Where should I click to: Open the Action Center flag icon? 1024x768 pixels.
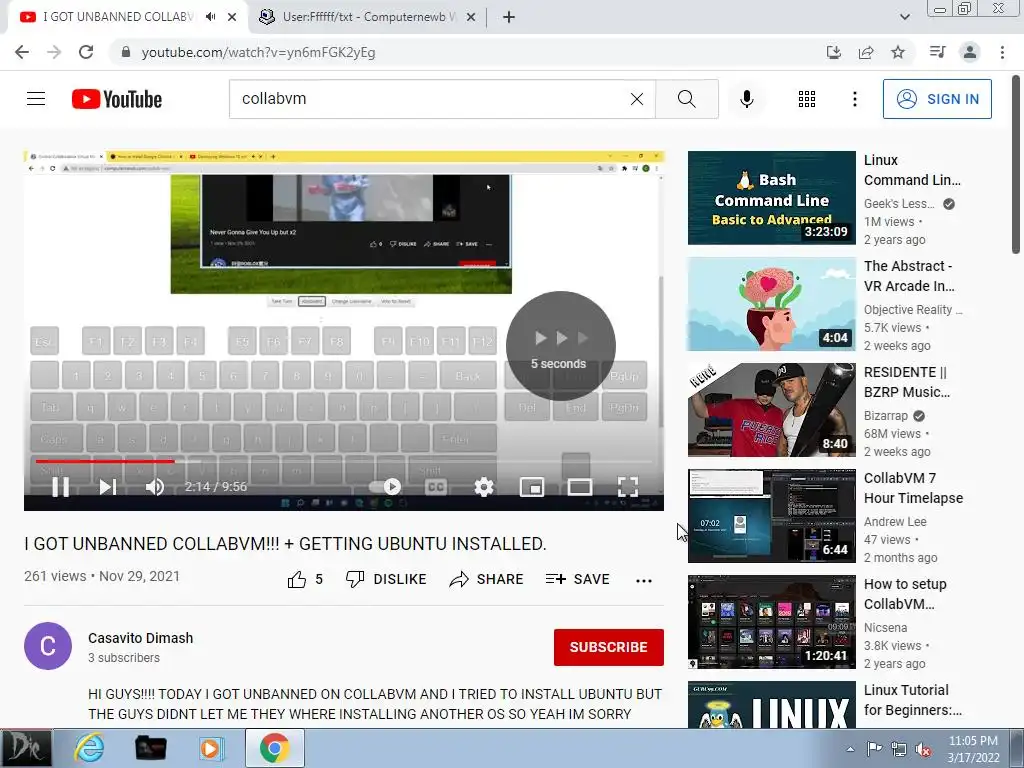(x=874, y=748)
